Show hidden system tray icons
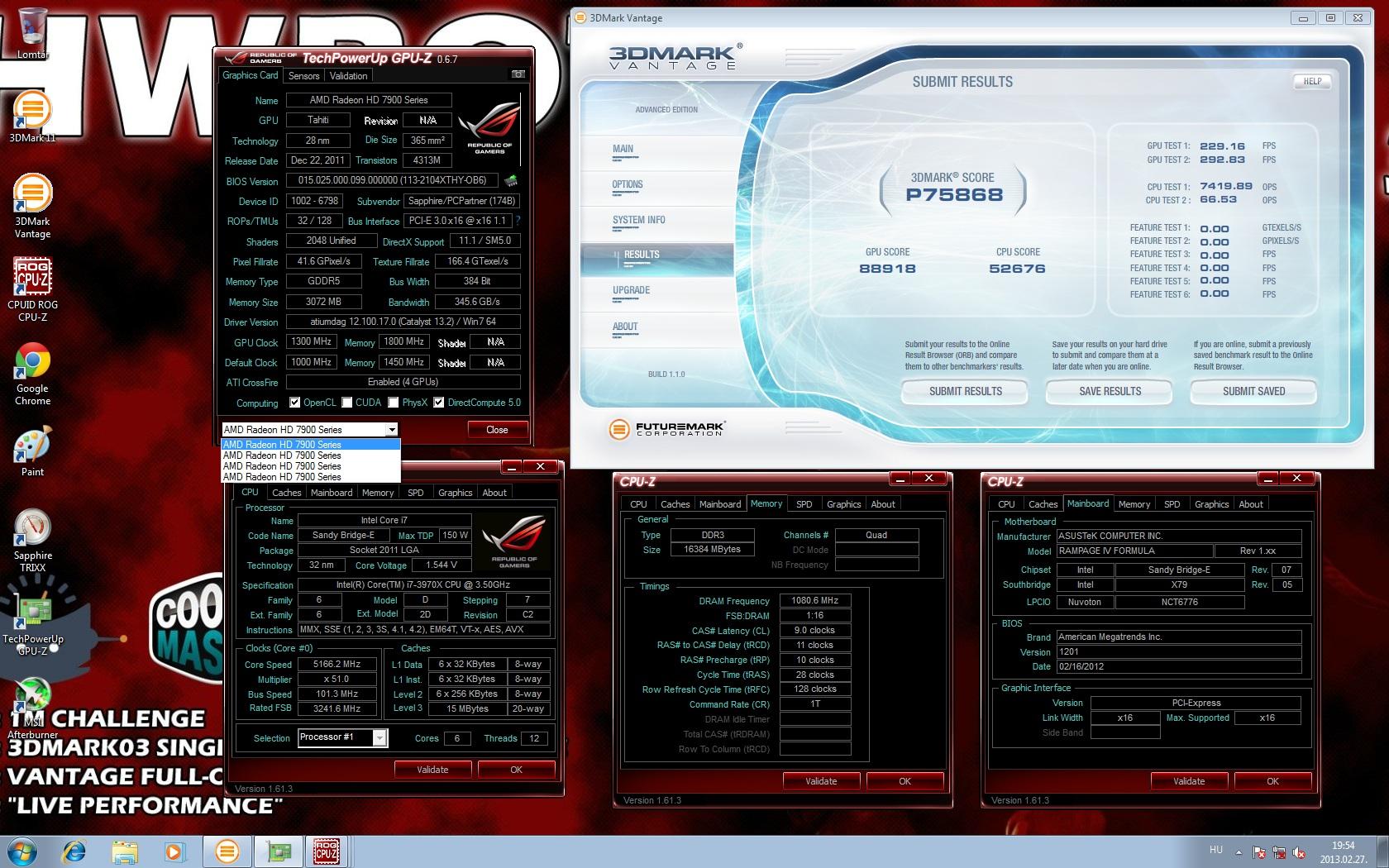 coord(1239,852)
